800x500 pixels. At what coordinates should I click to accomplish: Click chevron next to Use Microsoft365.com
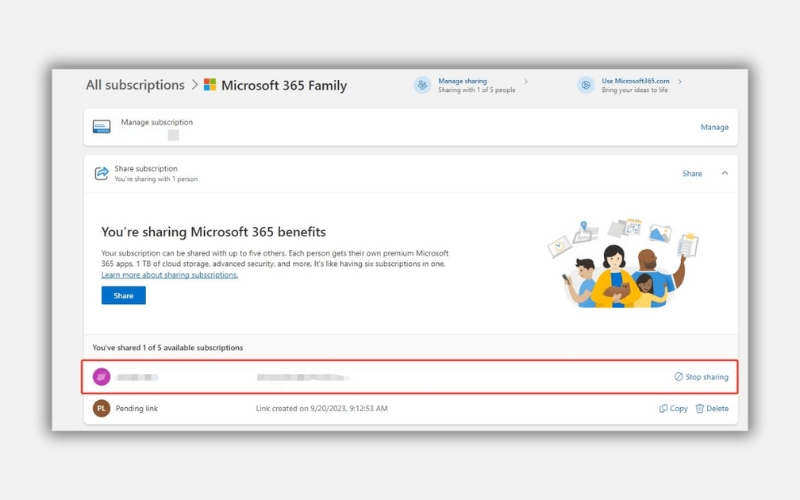[x=680, y=82]
